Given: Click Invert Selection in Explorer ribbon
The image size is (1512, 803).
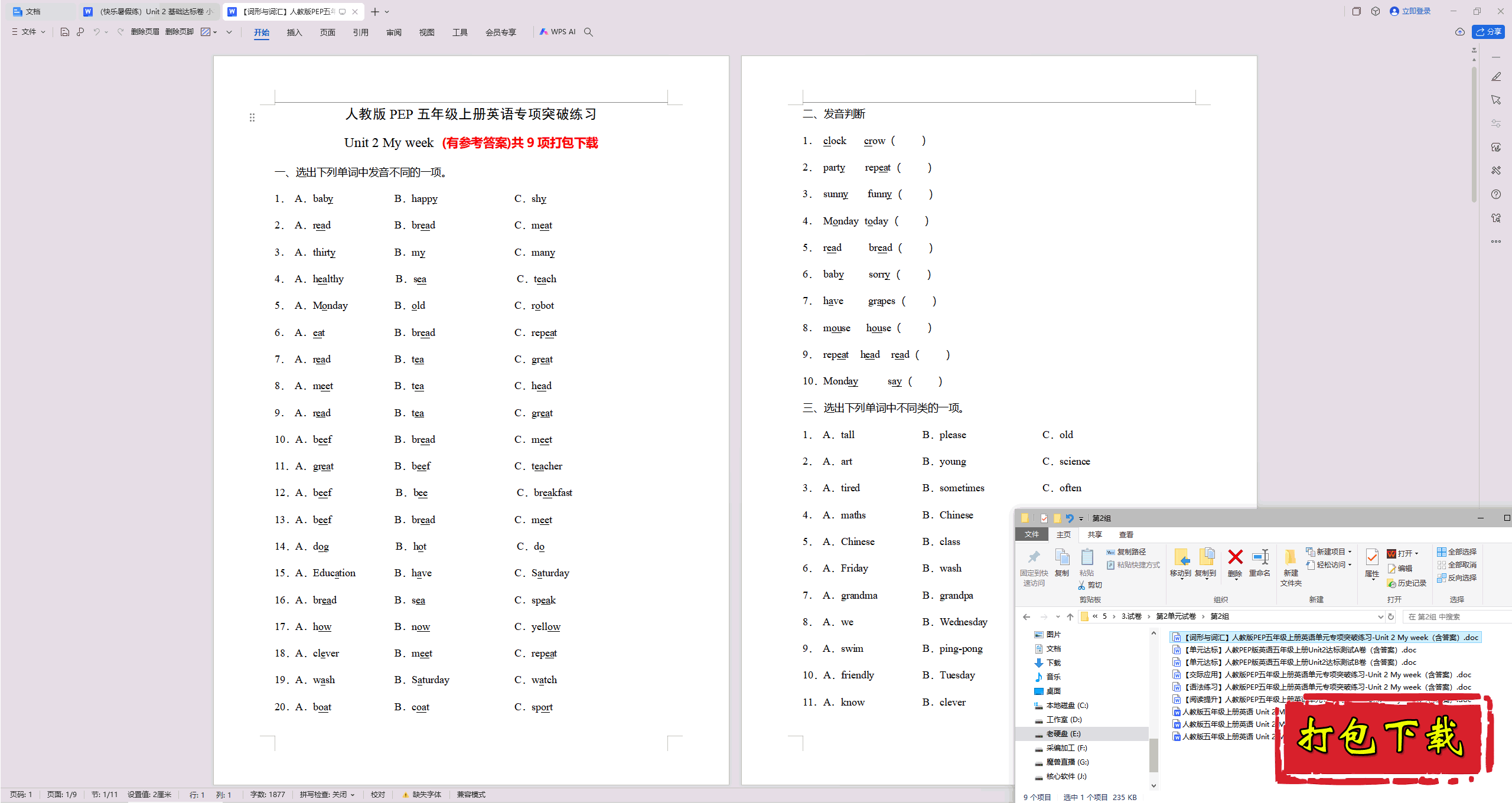Looking at the screenshot, I should tap(1456, 578).
